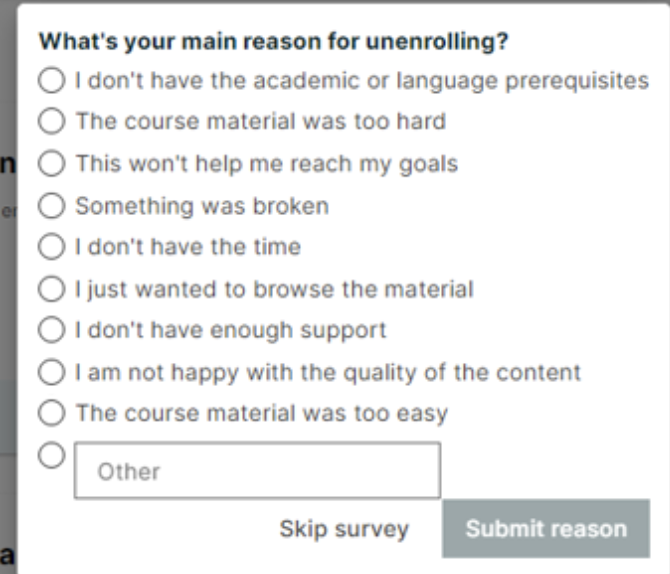670x574 pixels.
Task: Select radio for 'This won't help me reach my goals'
Action: (x=52, y=163)
